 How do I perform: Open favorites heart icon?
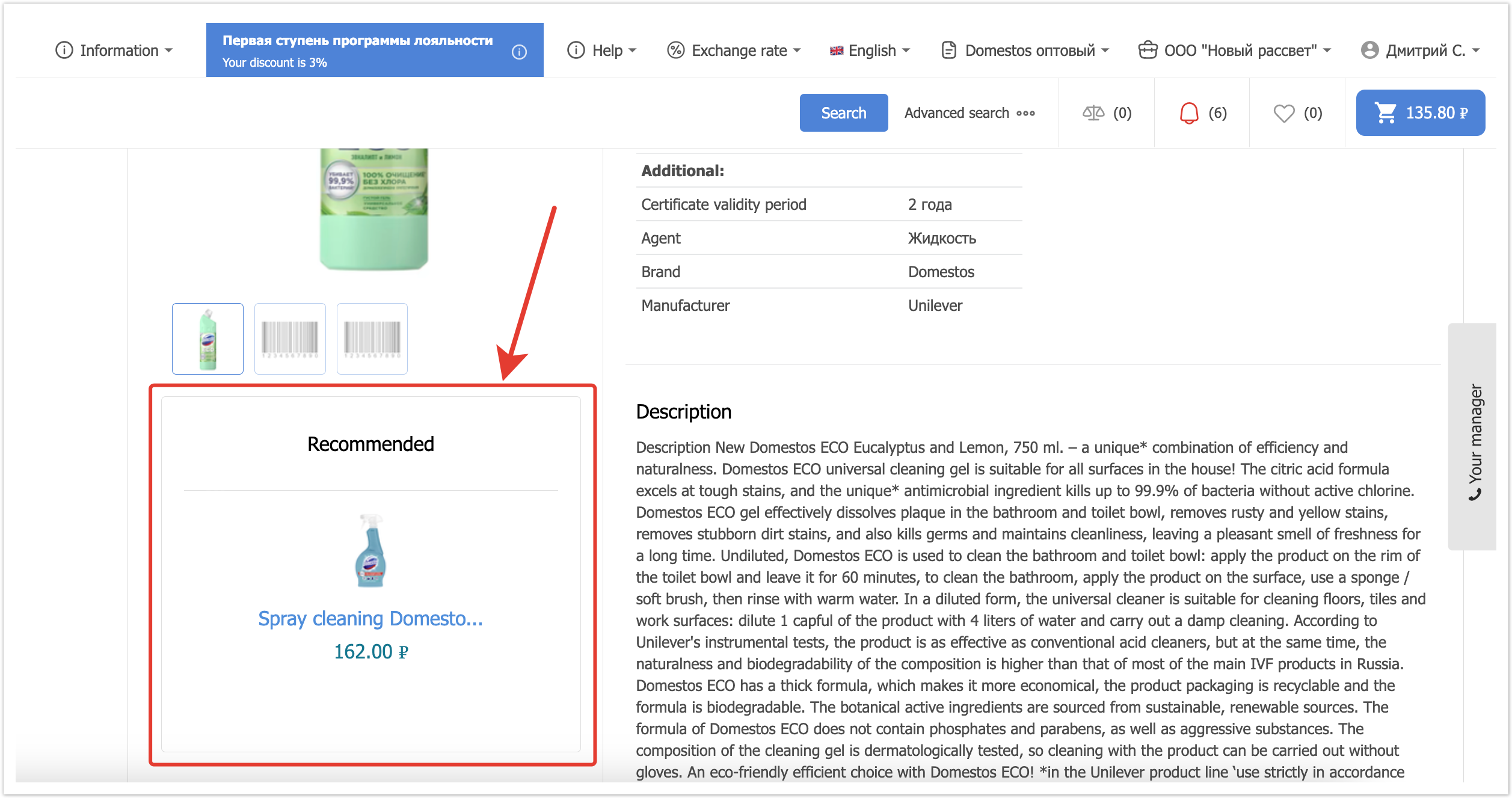click(x=1284, y=113)
